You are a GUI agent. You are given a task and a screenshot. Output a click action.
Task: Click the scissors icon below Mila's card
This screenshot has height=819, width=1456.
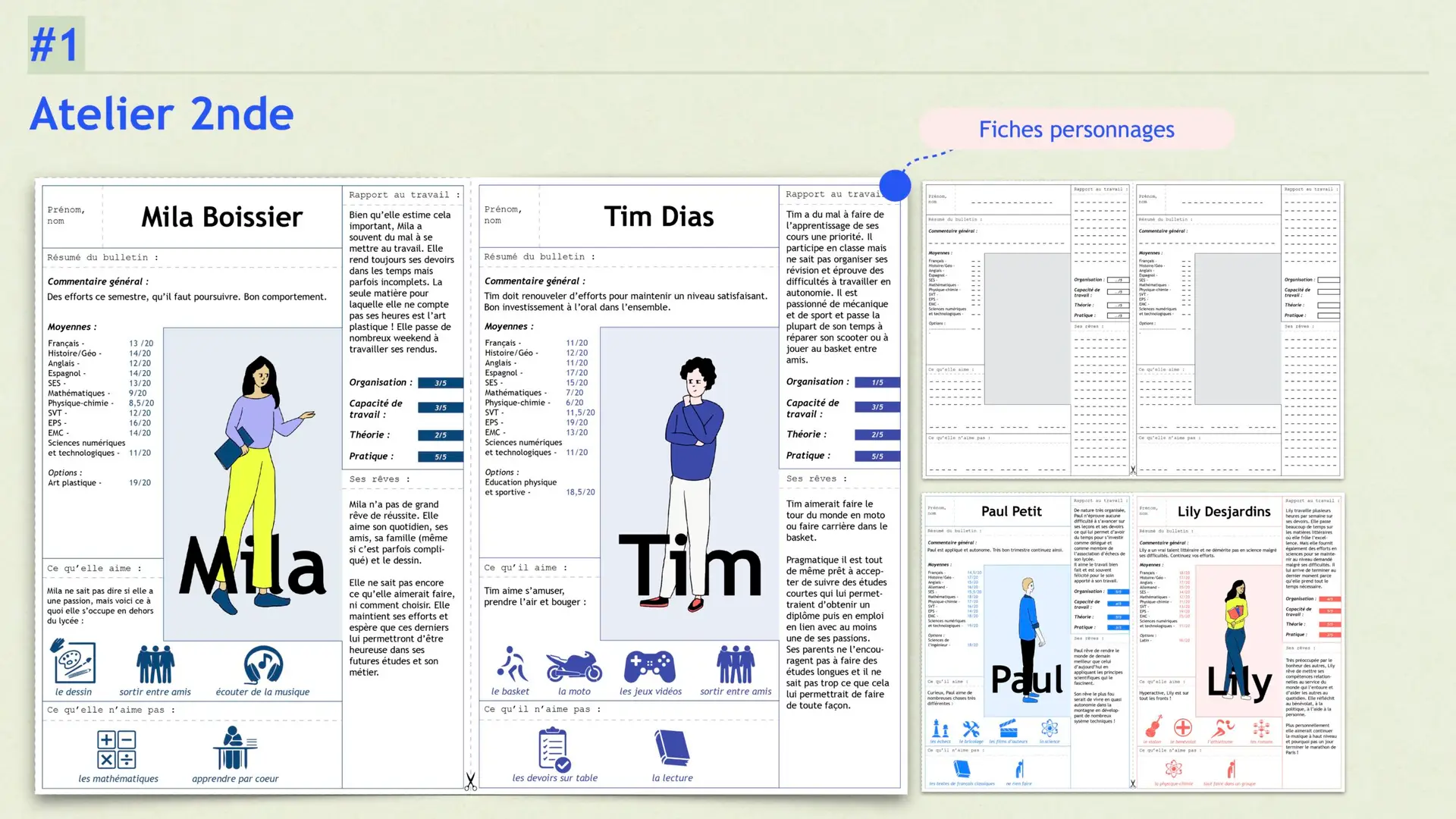tap(471, 781)
